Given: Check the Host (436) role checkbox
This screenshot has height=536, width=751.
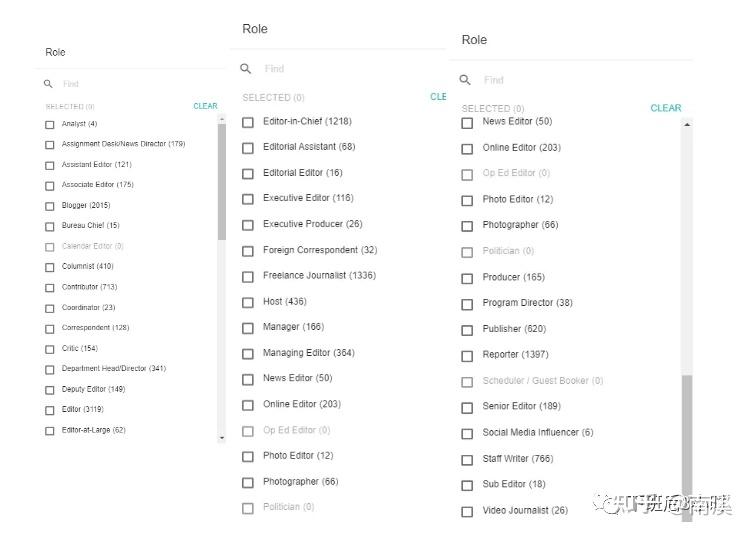Looking at the screenshot, I should (248, 302).
